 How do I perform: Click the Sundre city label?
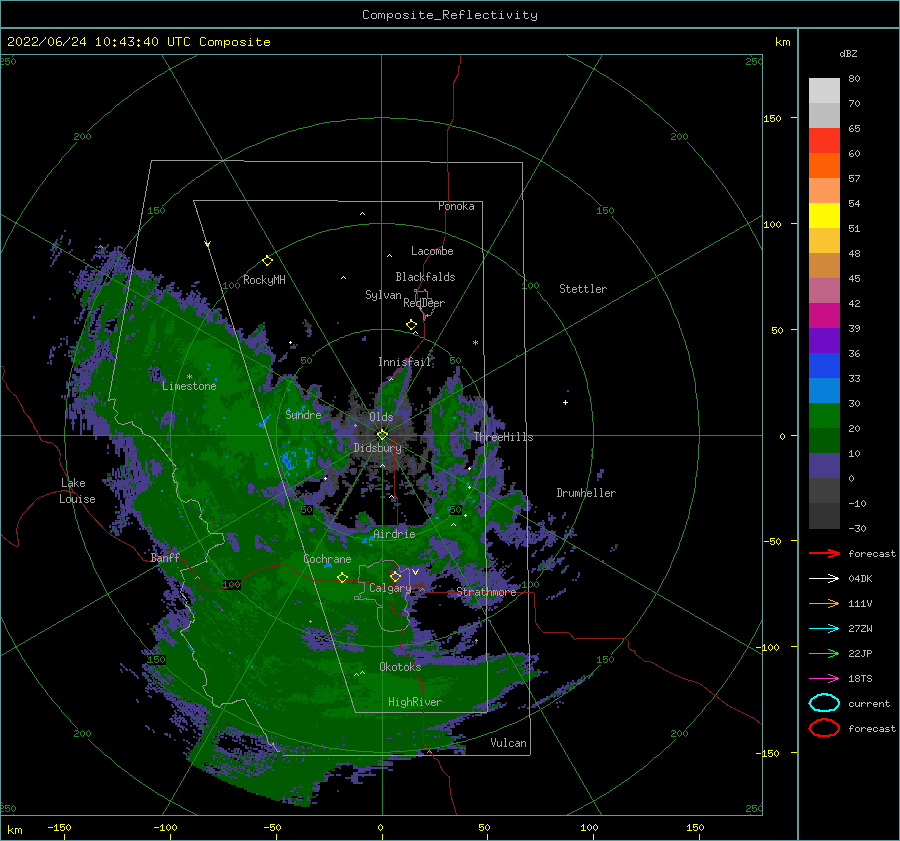(303, 414)
